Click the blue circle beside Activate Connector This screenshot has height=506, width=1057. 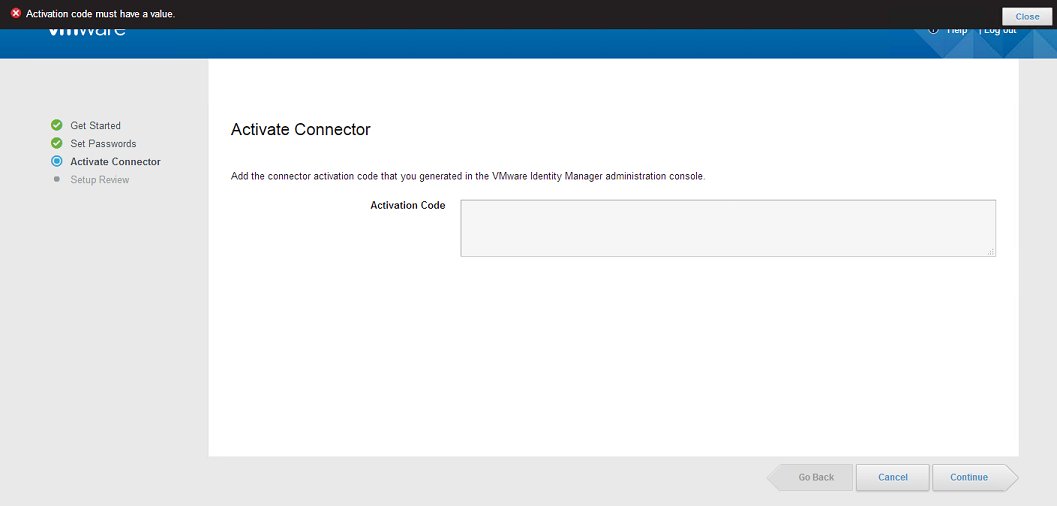tap(57, 161)
